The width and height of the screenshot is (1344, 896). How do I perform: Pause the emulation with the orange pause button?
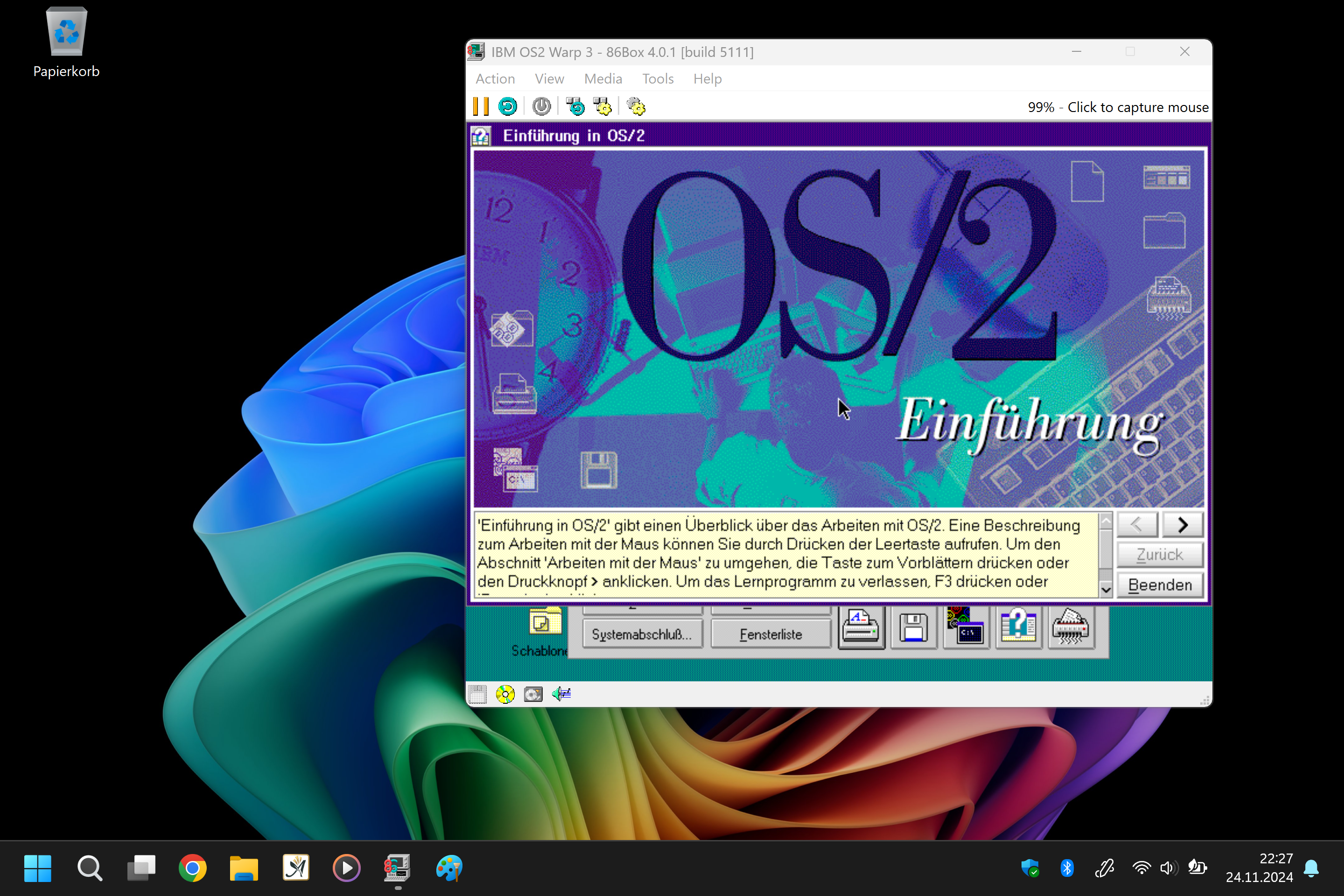click(x=481, y=106)
